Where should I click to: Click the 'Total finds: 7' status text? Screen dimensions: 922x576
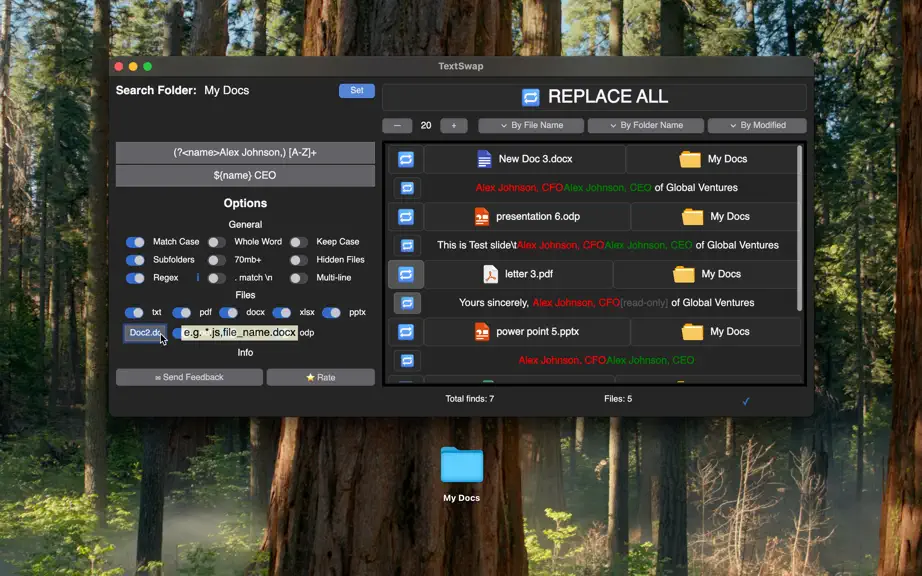tap(469, 399)
